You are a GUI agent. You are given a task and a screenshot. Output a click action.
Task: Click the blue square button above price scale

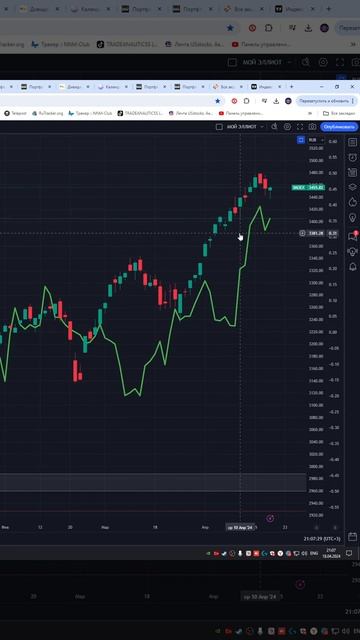(x=301, y=140)
